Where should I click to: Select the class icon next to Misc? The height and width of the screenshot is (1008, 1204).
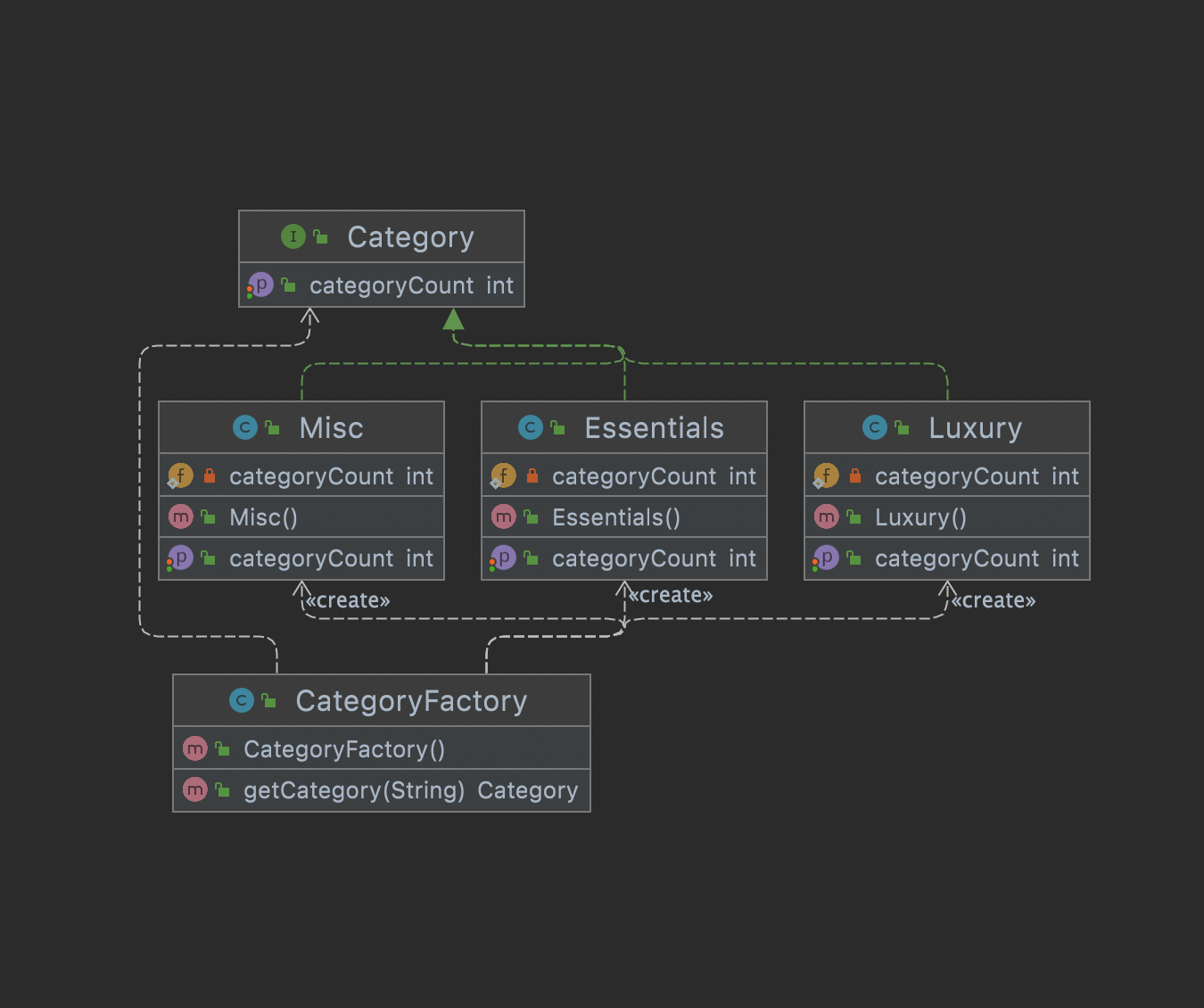click(244, 427)
